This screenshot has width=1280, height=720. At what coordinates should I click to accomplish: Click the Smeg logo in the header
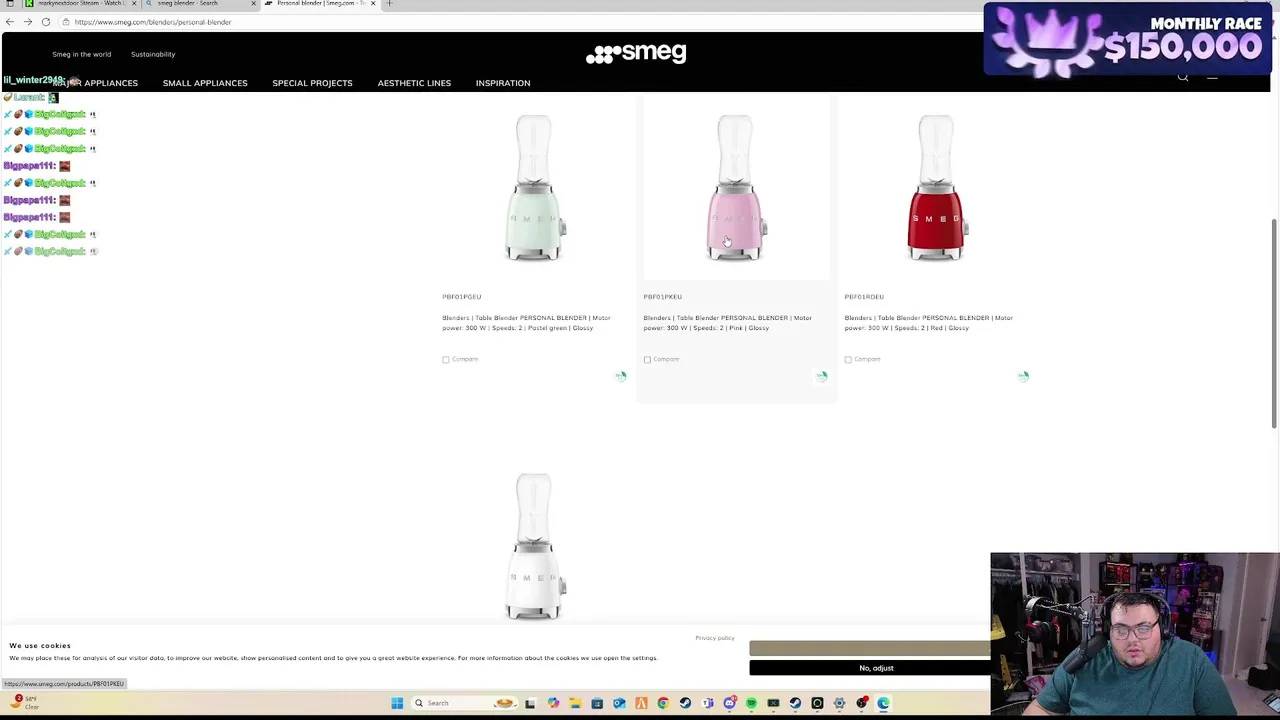pos(636,53)
